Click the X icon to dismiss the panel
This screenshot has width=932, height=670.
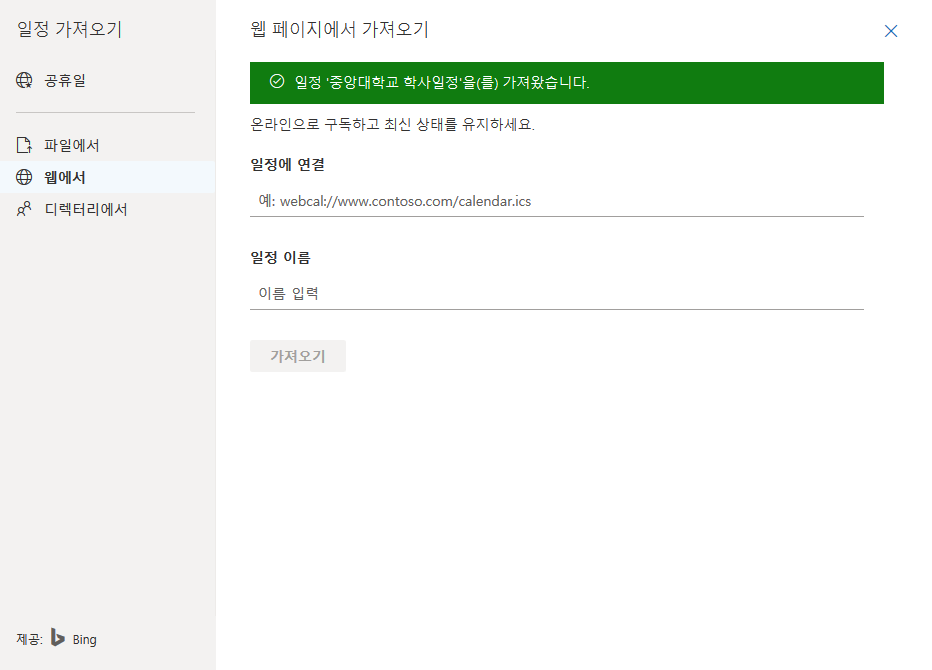click(891, 31)
